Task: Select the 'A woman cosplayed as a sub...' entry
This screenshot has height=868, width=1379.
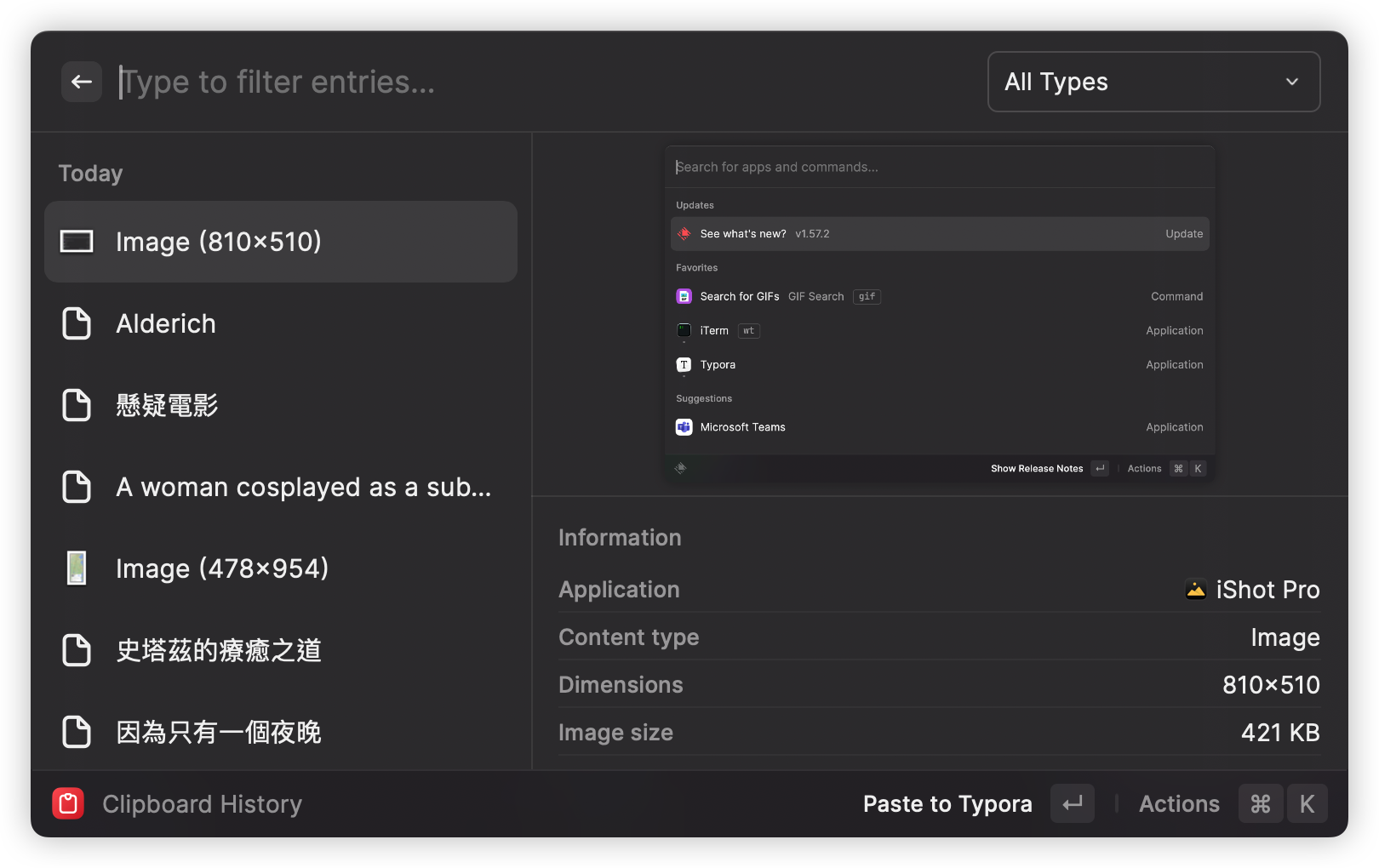Action: (281, 487)
